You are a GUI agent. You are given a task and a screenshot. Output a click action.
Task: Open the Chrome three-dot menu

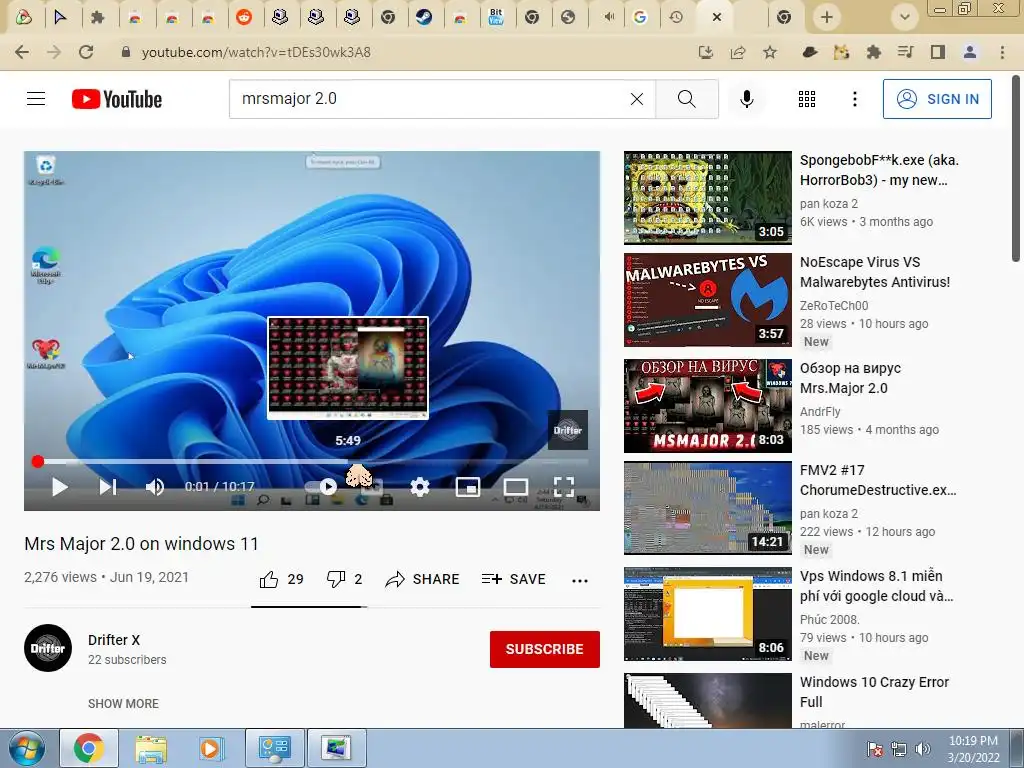1002,52
